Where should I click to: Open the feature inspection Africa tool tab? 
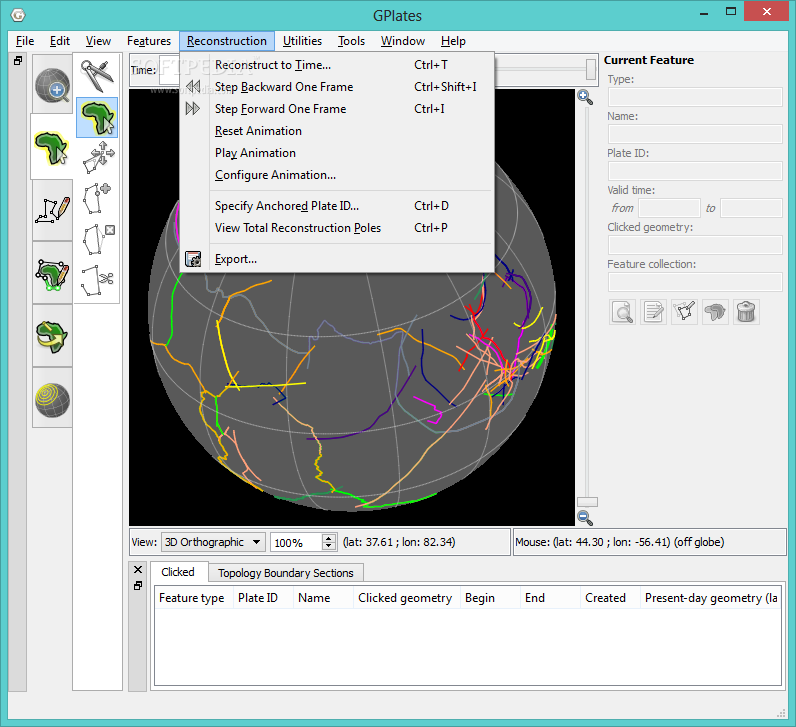point(51,147)
